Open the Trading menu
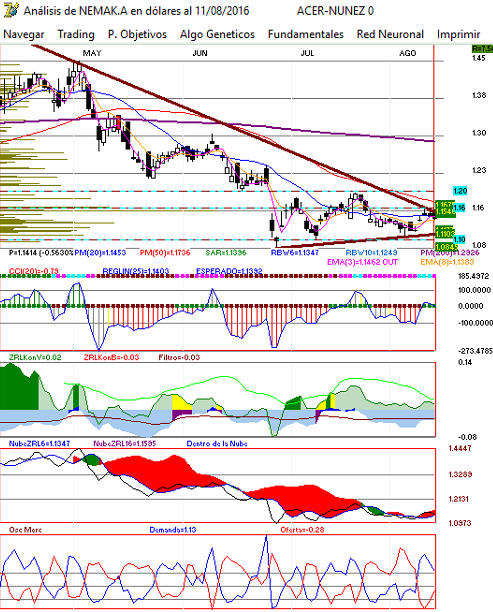This screenshot has height=612, width=493. pyautogui.click(x=76, y=34)
